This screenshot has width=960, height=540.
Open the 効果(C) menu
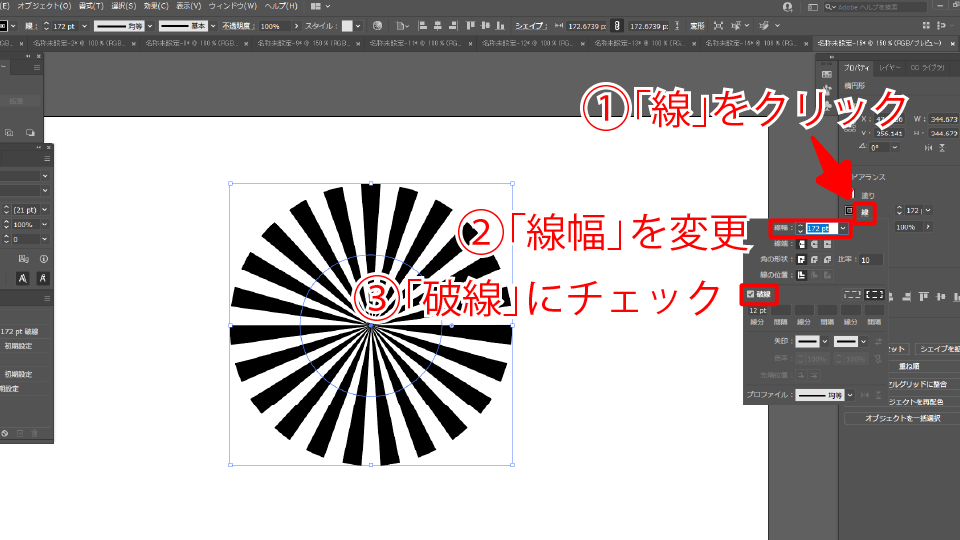click(x=156, y=6)
